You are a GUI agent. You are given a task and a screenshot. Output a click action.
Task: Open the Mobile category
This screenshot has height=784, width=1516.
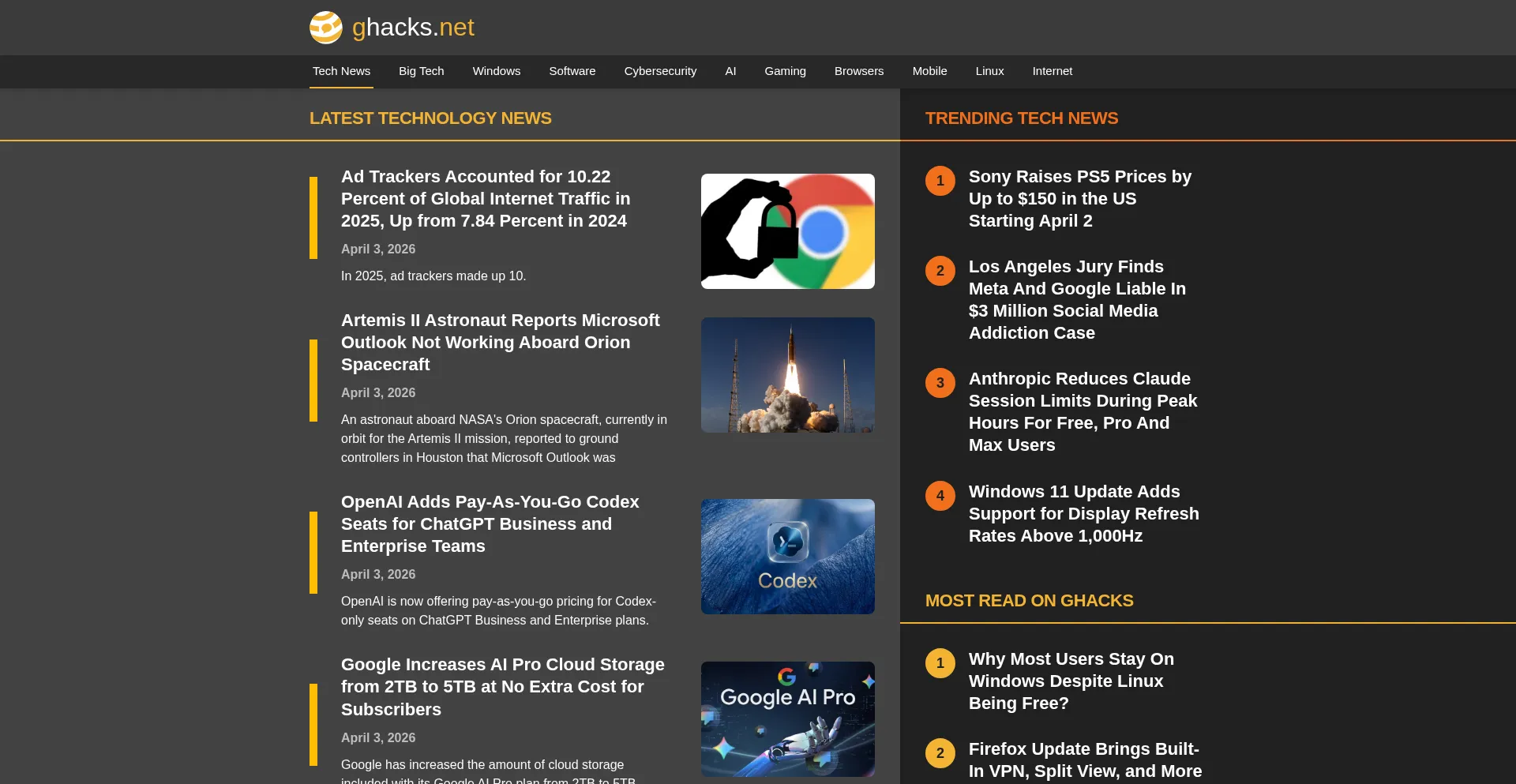click(929, 71)
